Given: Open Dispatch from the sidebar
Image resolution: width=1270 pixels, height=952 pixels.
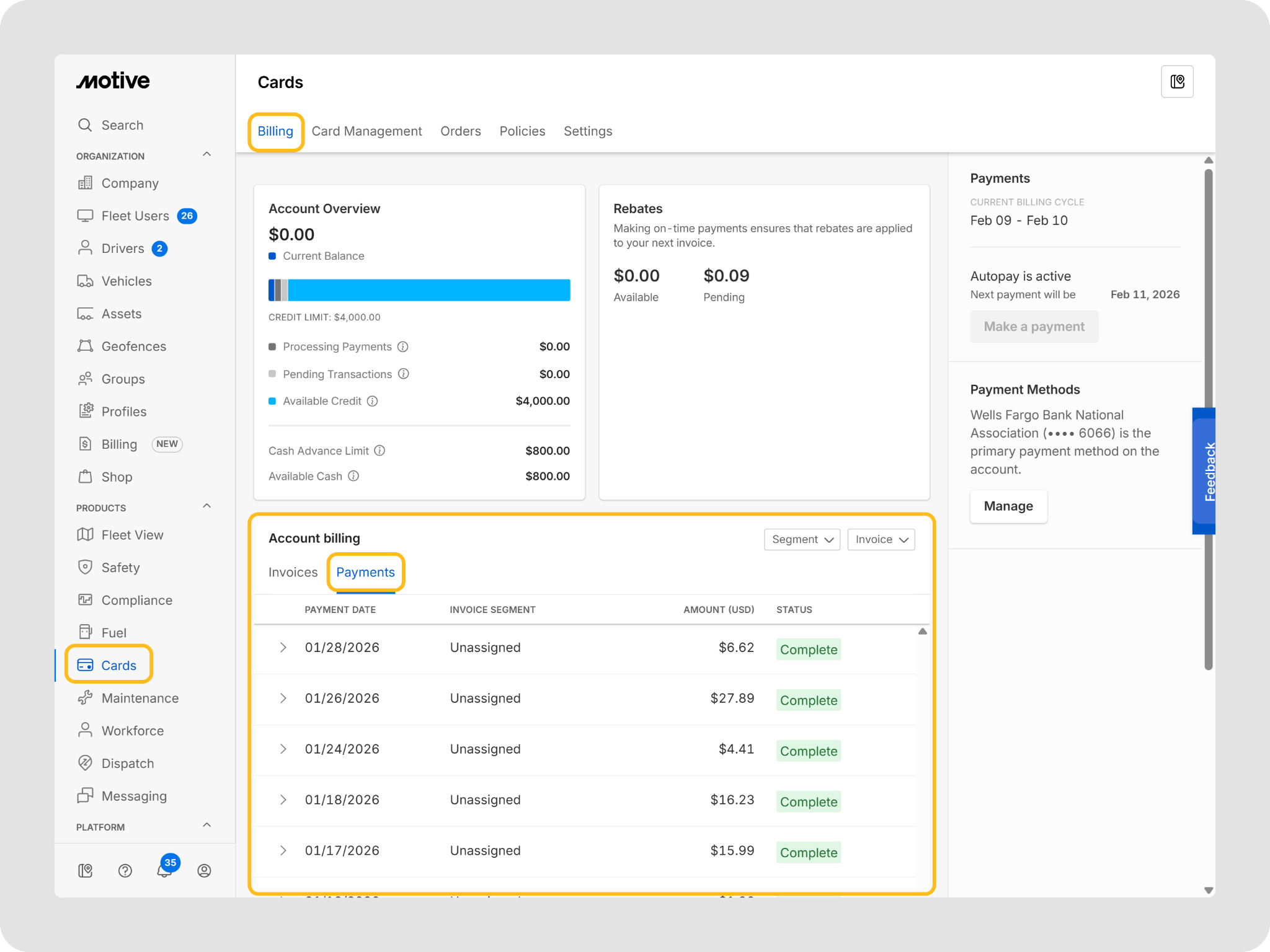Looking at the screenshot, I should 127,764.
